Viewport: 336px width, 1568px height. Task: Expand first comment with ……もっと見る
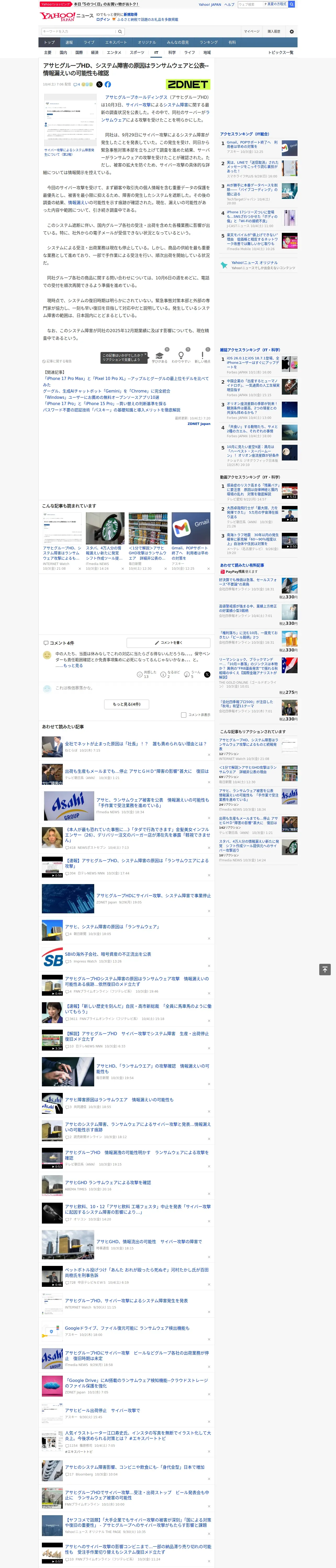coord(69,666)
